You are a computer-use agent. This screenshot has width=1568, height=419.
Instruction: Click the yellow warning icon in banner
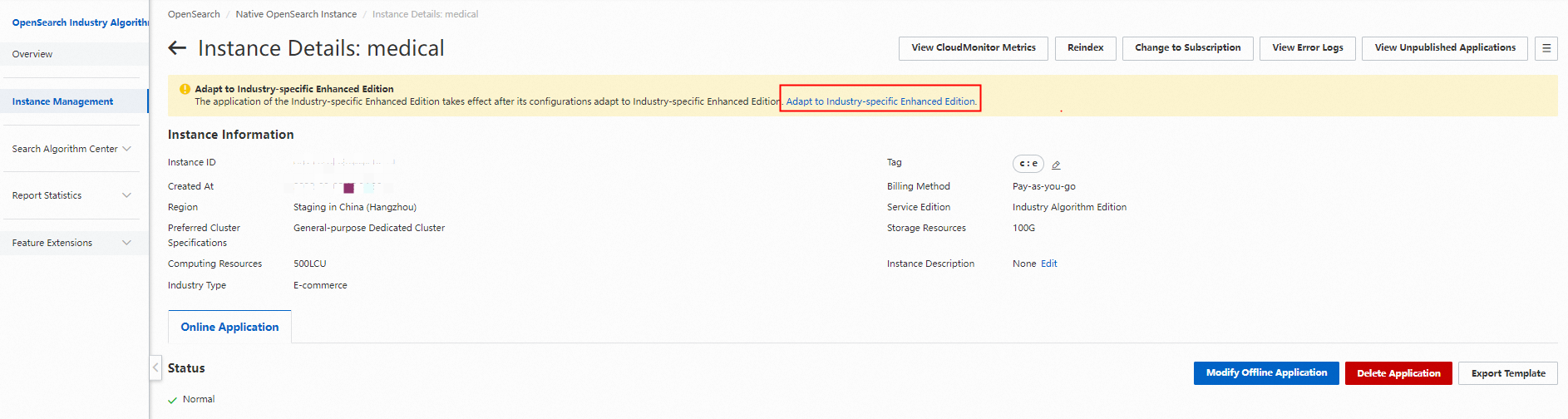[185, 89]
